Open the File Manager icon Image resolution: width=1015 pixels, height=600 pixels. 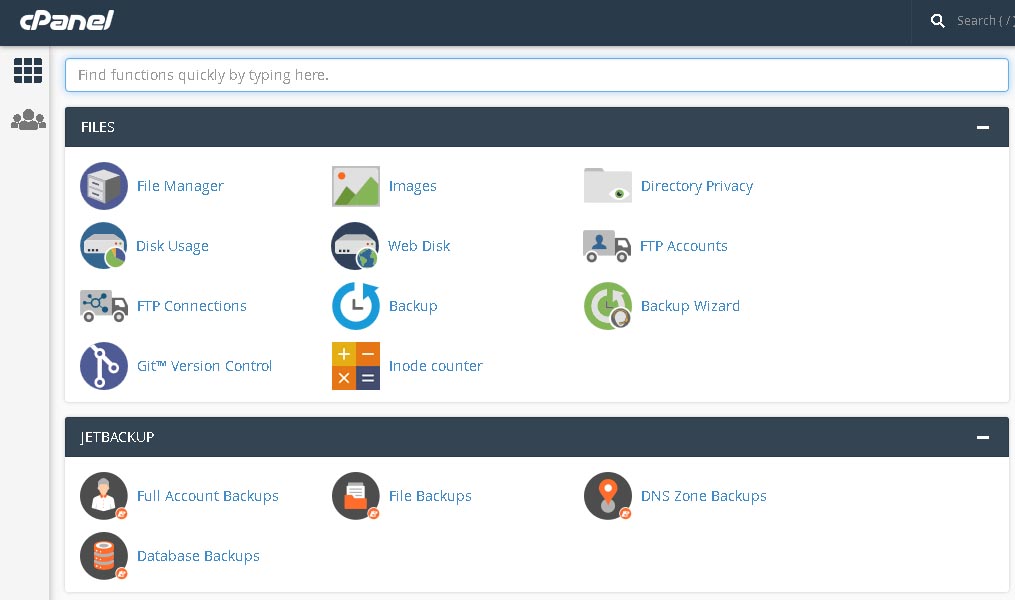pyautogui.click(x=104, y=186)
